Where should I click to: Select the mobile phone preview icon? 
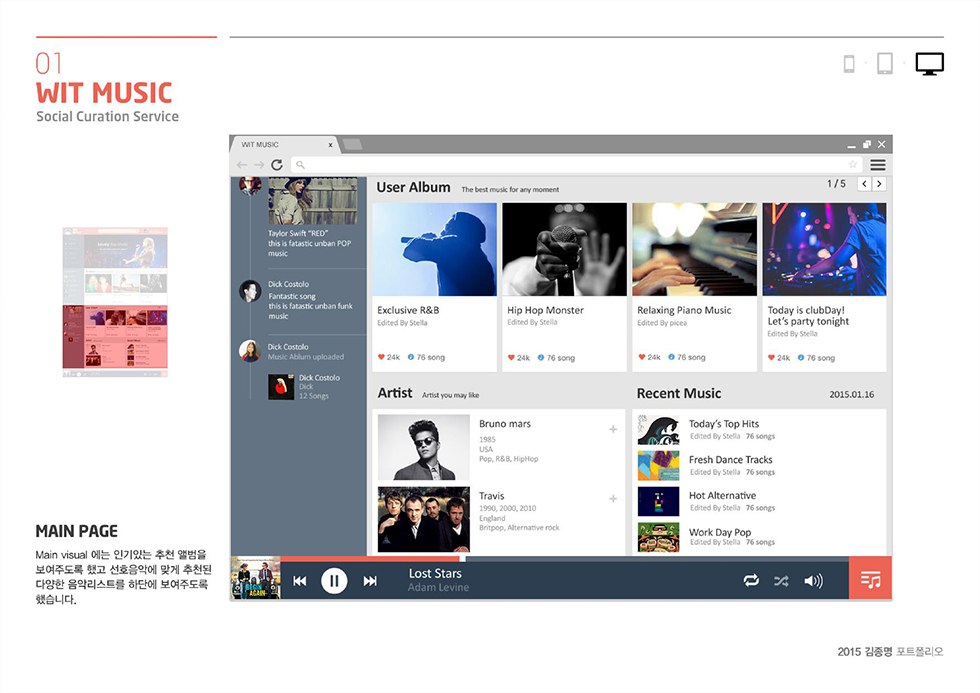click(x=849, y=63)
